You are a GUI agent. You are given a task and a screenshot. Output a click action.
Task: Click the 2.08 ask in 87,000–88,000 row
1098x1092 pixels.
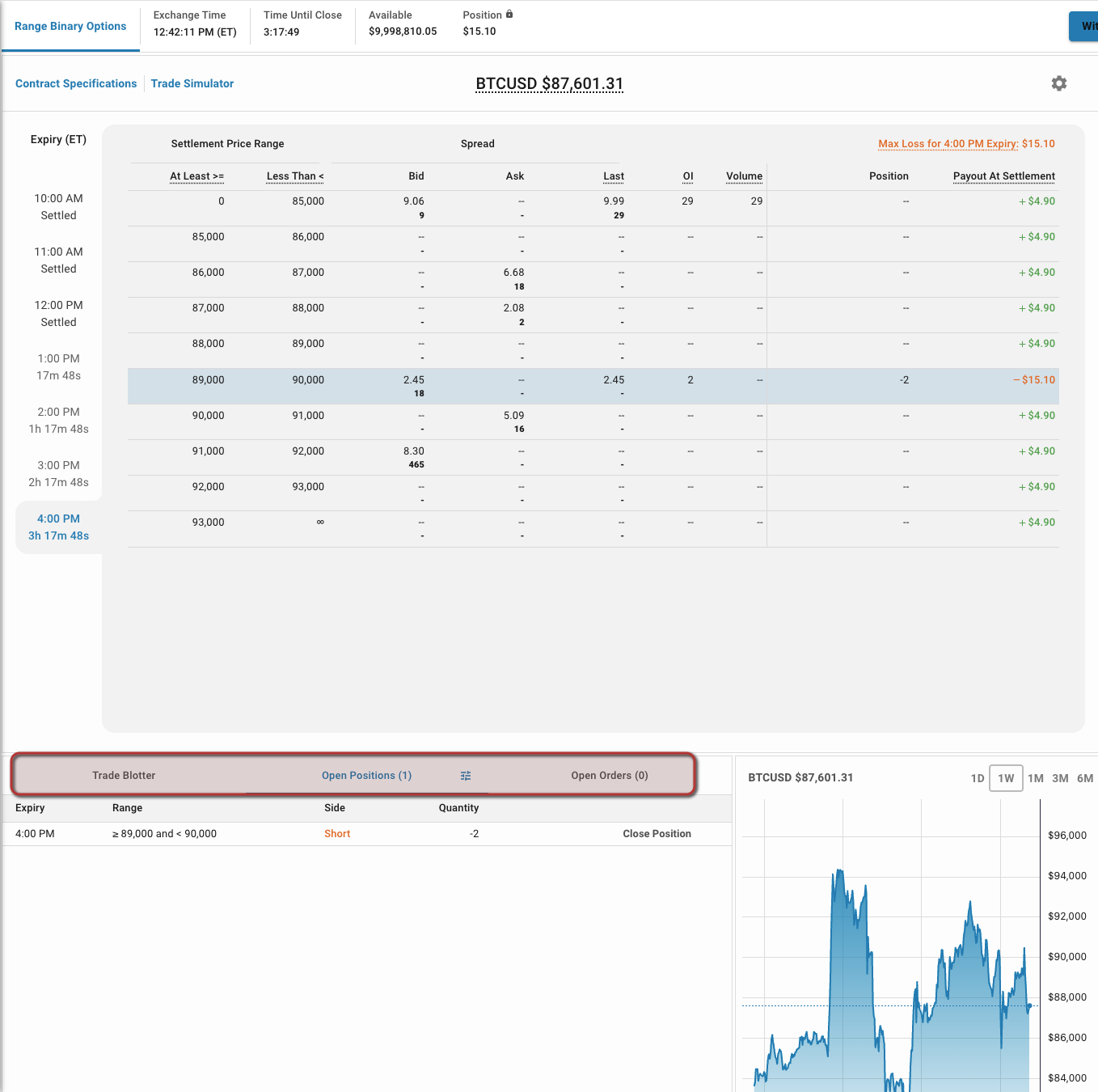click(513, 308)
